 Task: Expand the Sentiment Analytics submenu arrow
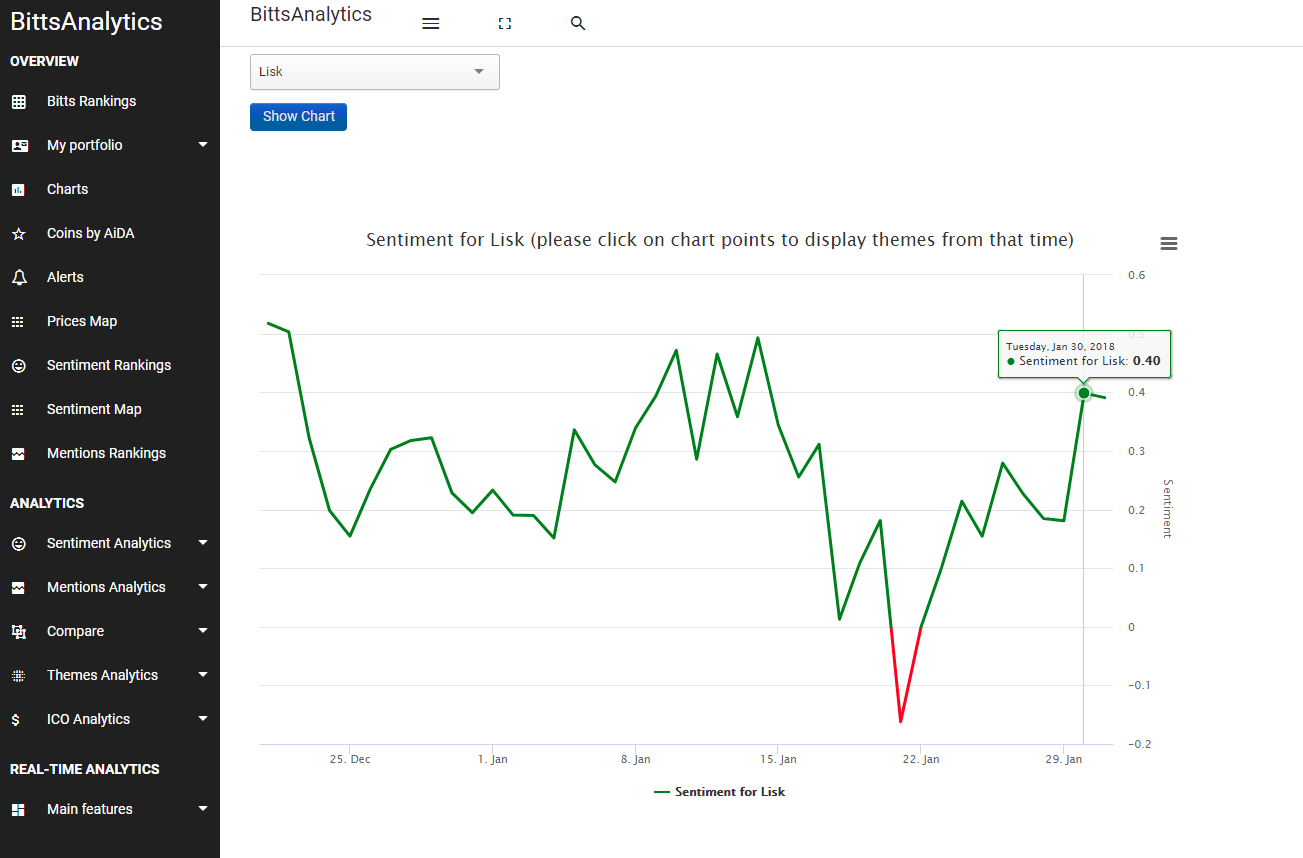point(203,543)
